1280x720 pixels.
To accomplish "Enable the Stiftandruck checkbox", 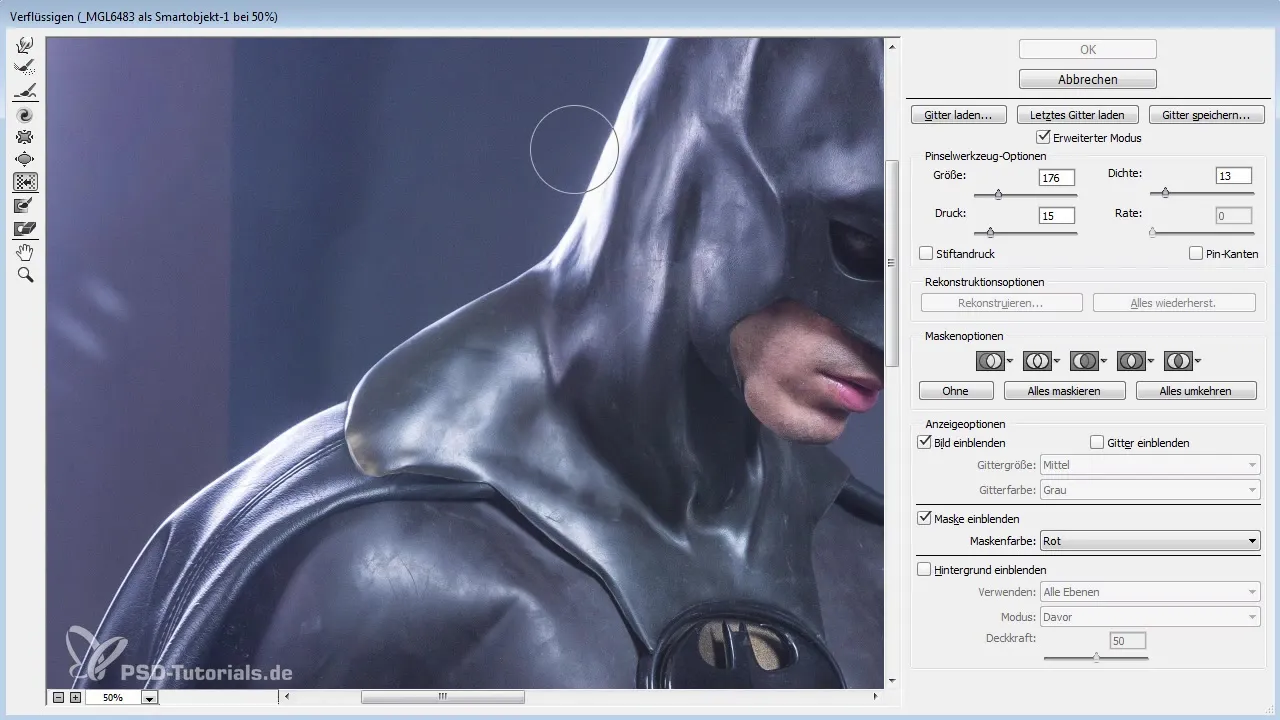I will (926, 254).
